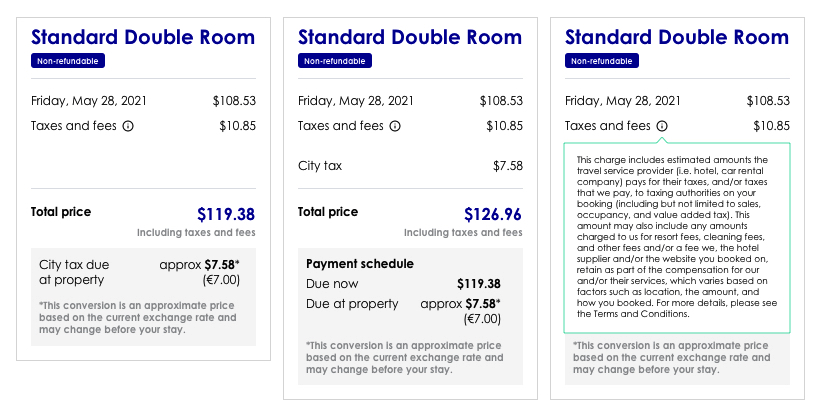Click the Standard Double Room heading in right card
Screen dimensions: 821x416
coord(677,37)
